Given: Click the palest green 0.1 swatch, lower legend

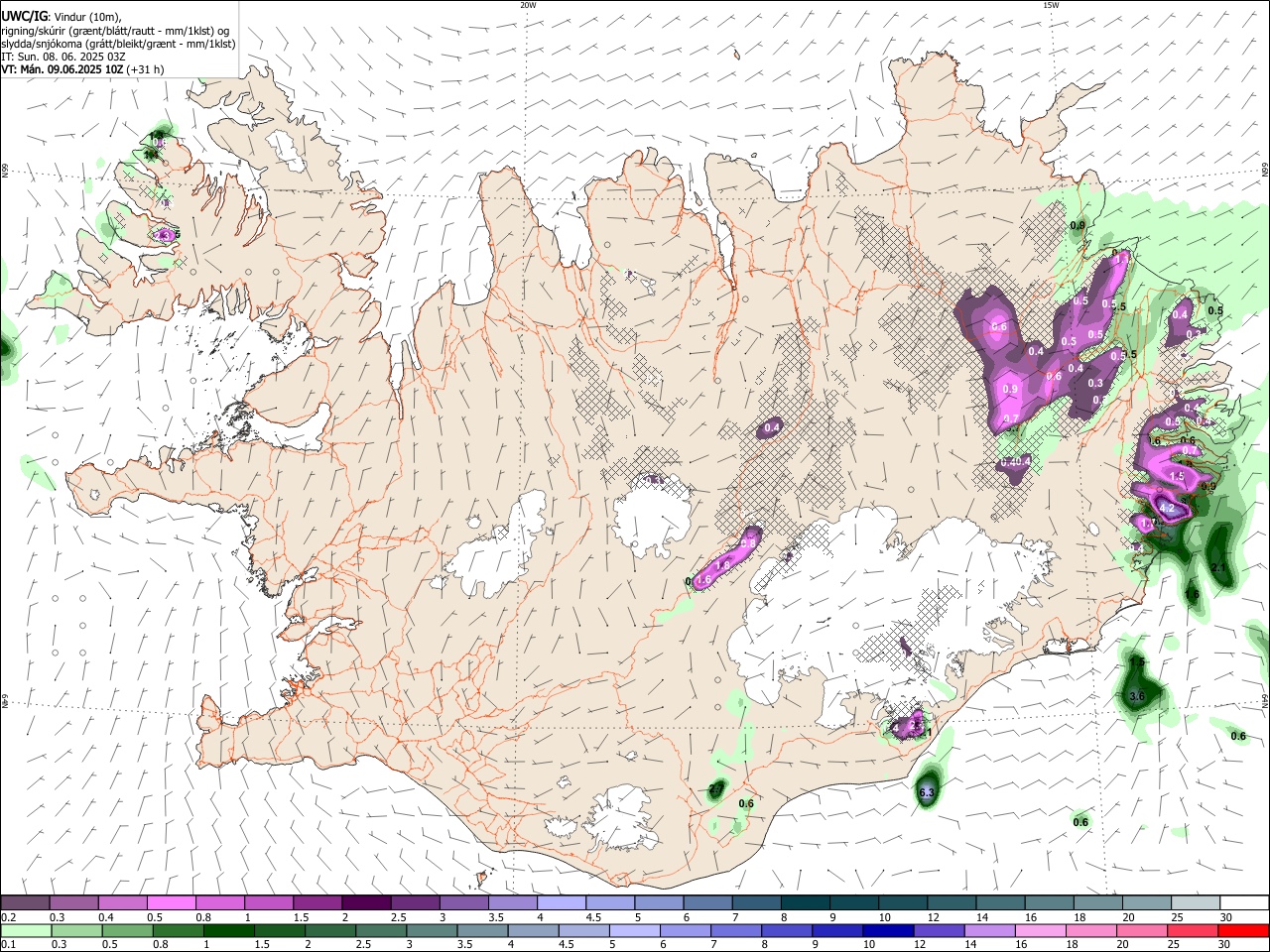Looking at the screenshot, I should click(x=27, y=931).
